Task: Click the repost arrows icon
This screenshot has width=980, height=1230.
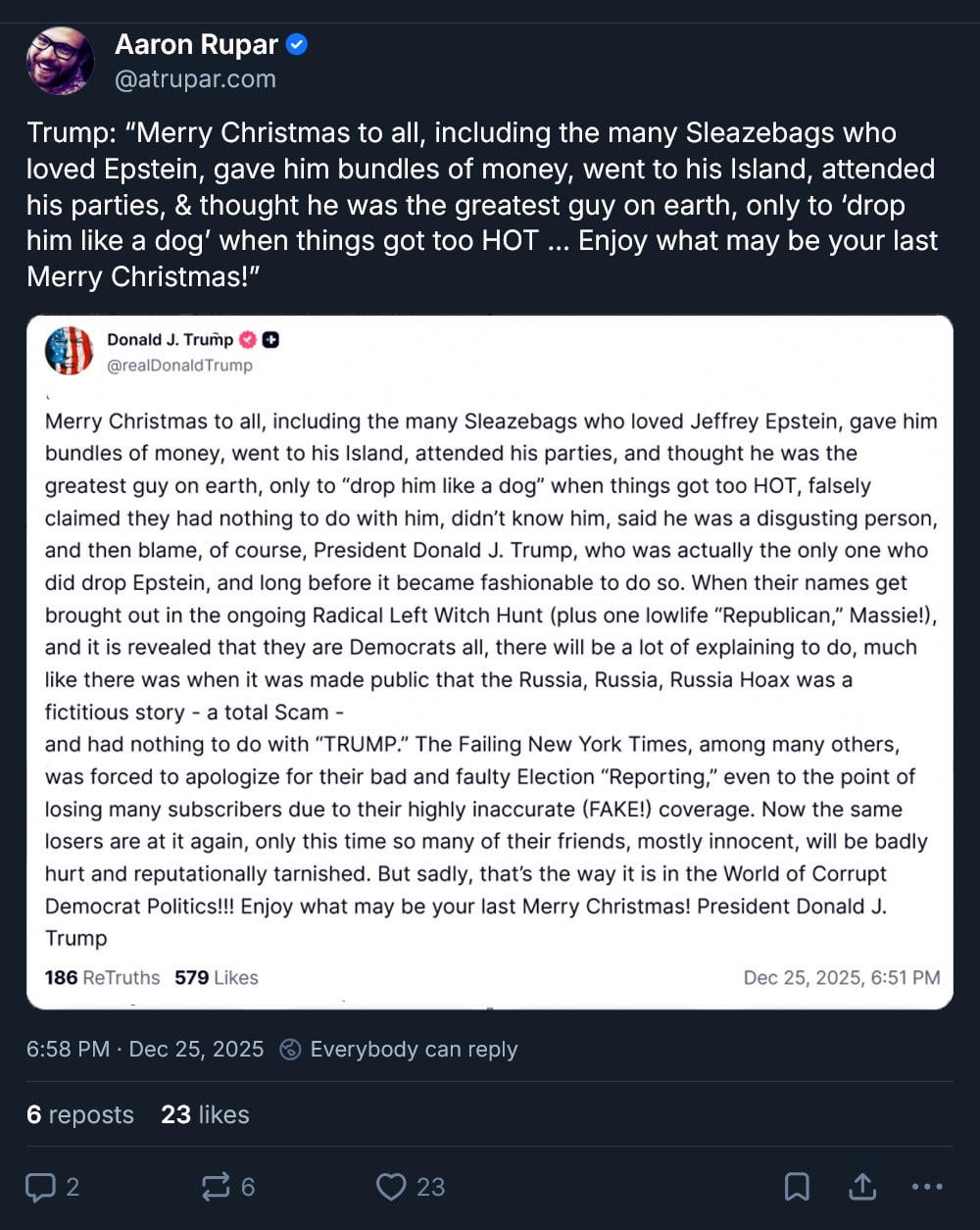Action: 215,1187
